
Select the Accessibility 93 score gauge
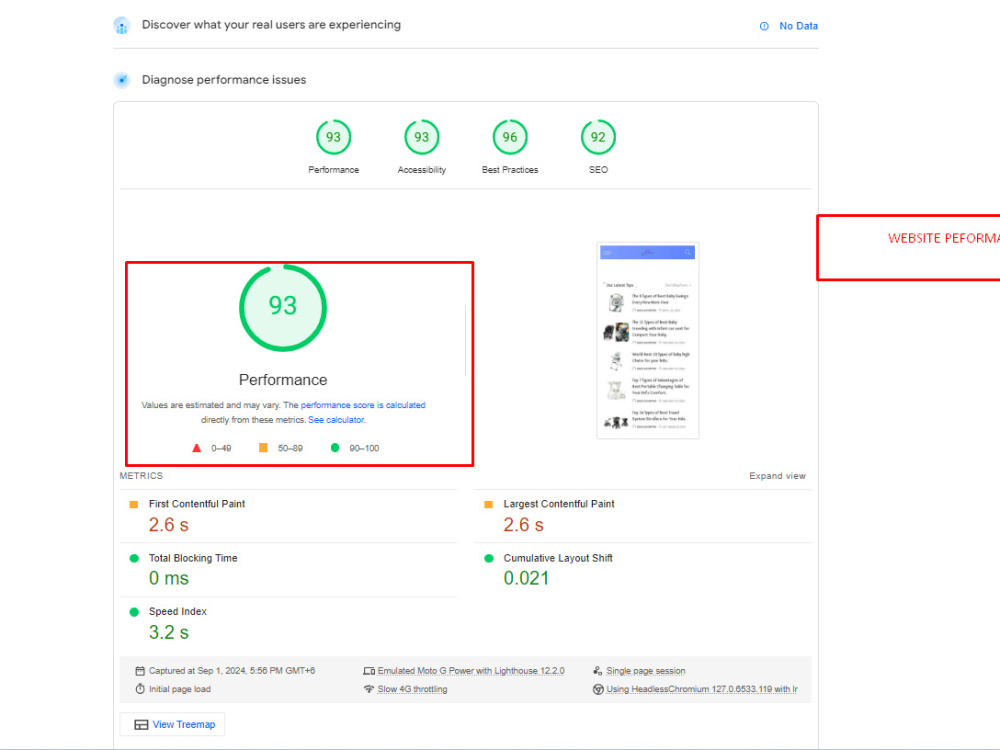pyautogui.click(x=422, y=137)
